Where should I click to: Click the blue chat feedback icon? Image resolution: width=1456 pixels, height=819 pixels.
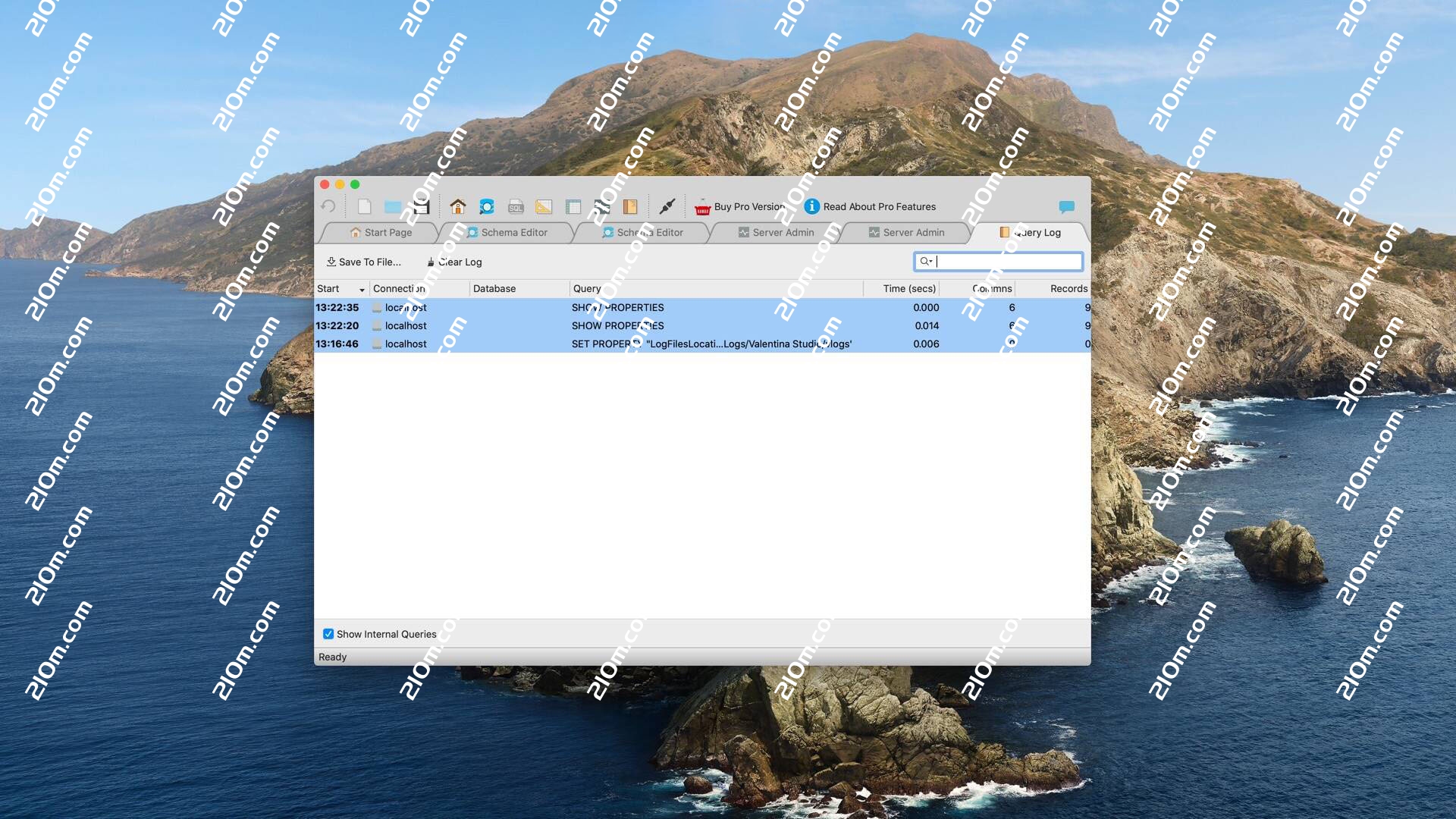click(1066, 206)
